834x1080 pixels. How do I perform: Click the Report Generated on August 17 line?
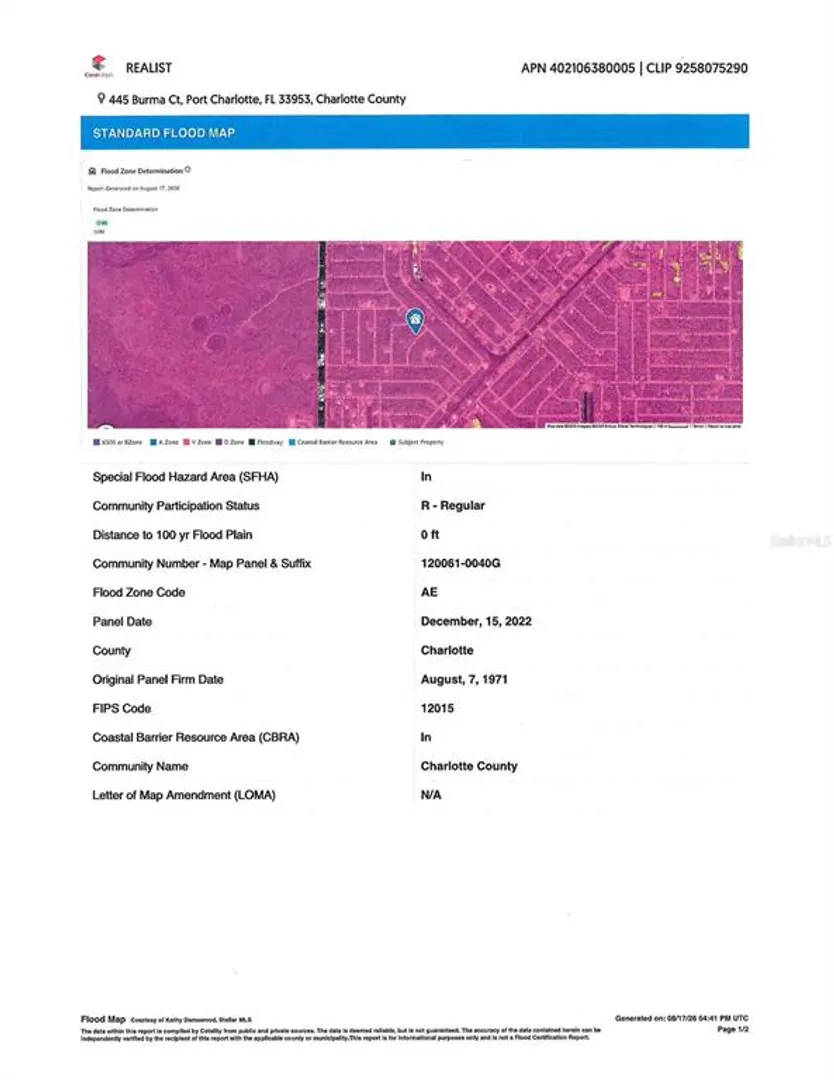pos(134,188)
